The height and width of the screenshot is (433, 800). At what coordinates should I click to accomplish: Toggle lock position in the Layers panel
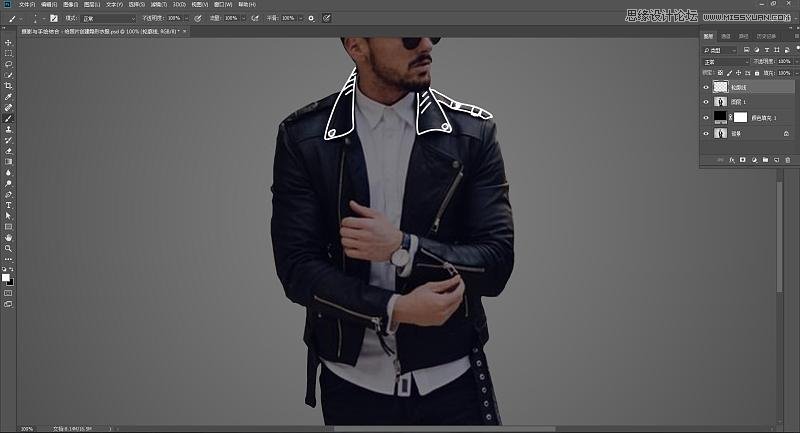[738, 73]
